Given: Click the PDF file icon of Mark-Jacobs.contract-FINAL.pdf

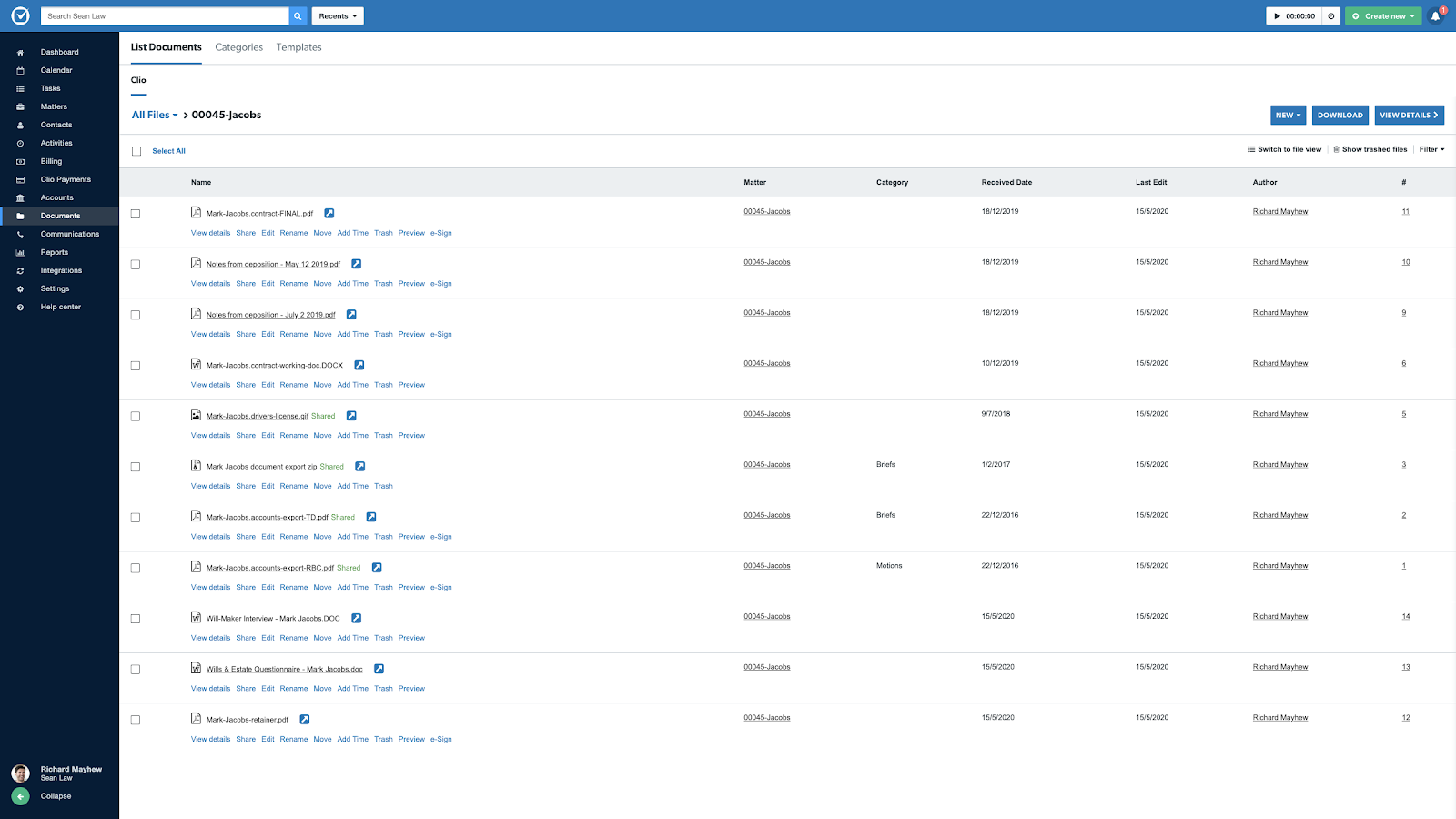Looking at the screenshot, I should tap(196, 212).
